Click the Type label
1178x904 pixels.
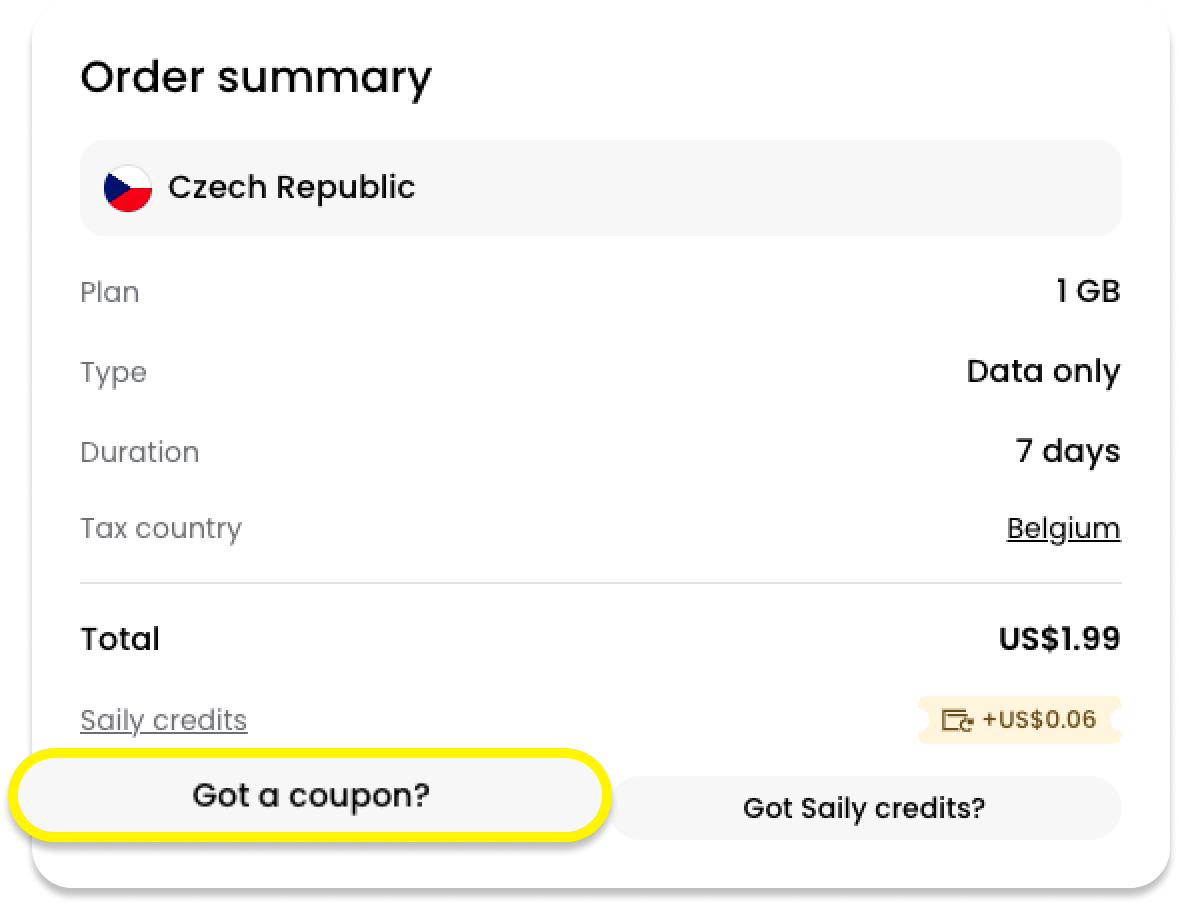113,372
